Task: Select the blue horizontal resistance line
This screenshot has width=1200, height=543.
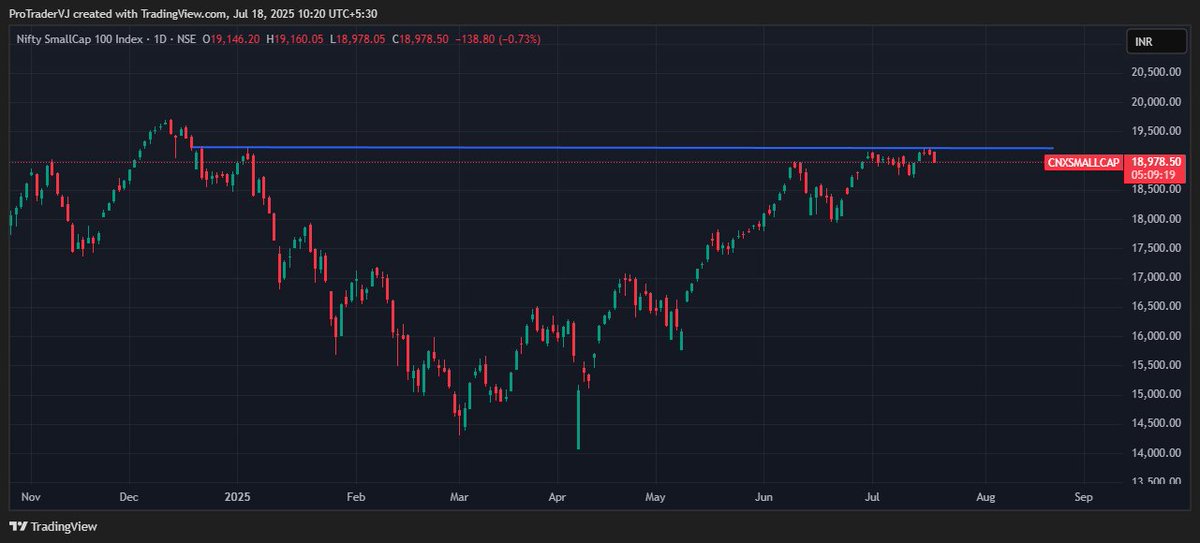Action: tap(620, 148)
